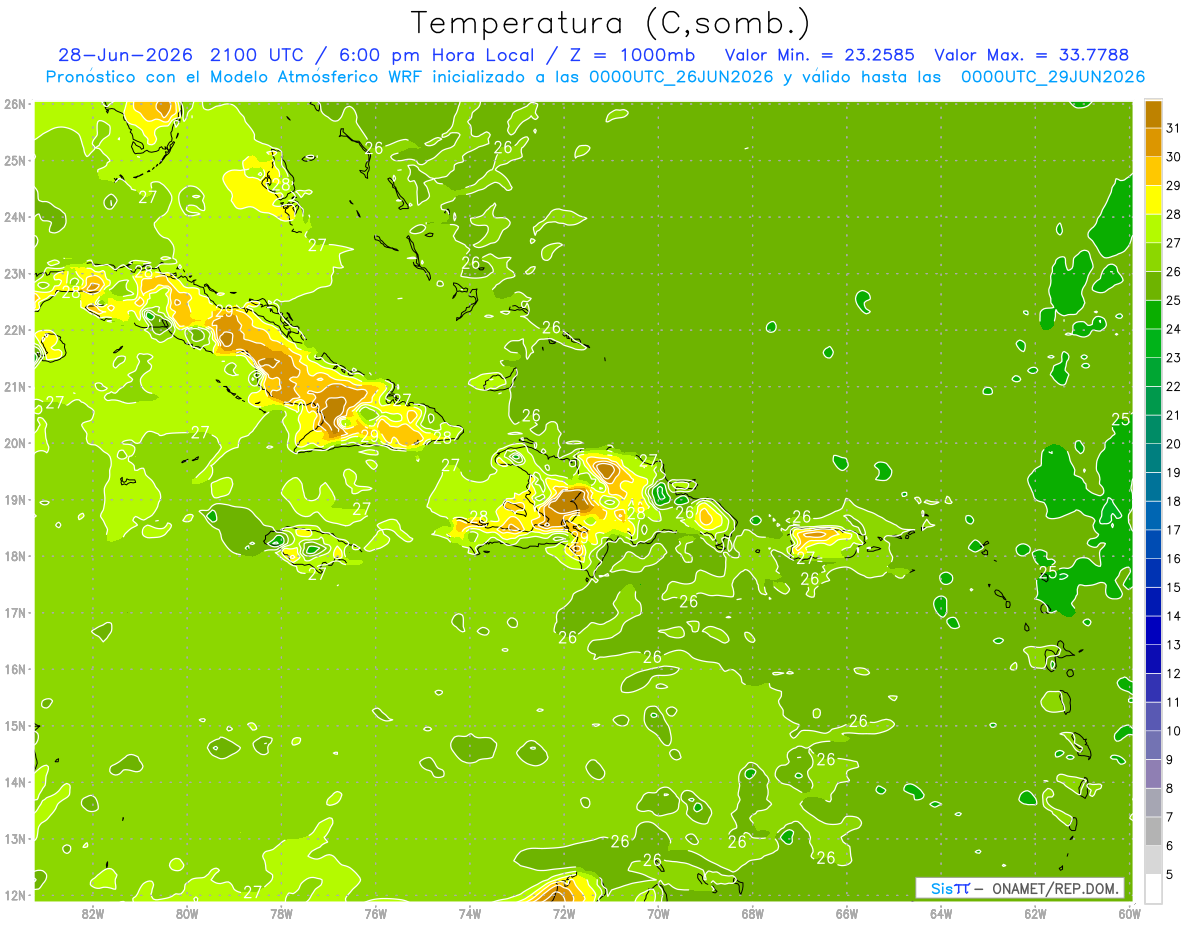Click the latitude axis label "13N"
The image size is (1200, 927).
tap(15, 838)
